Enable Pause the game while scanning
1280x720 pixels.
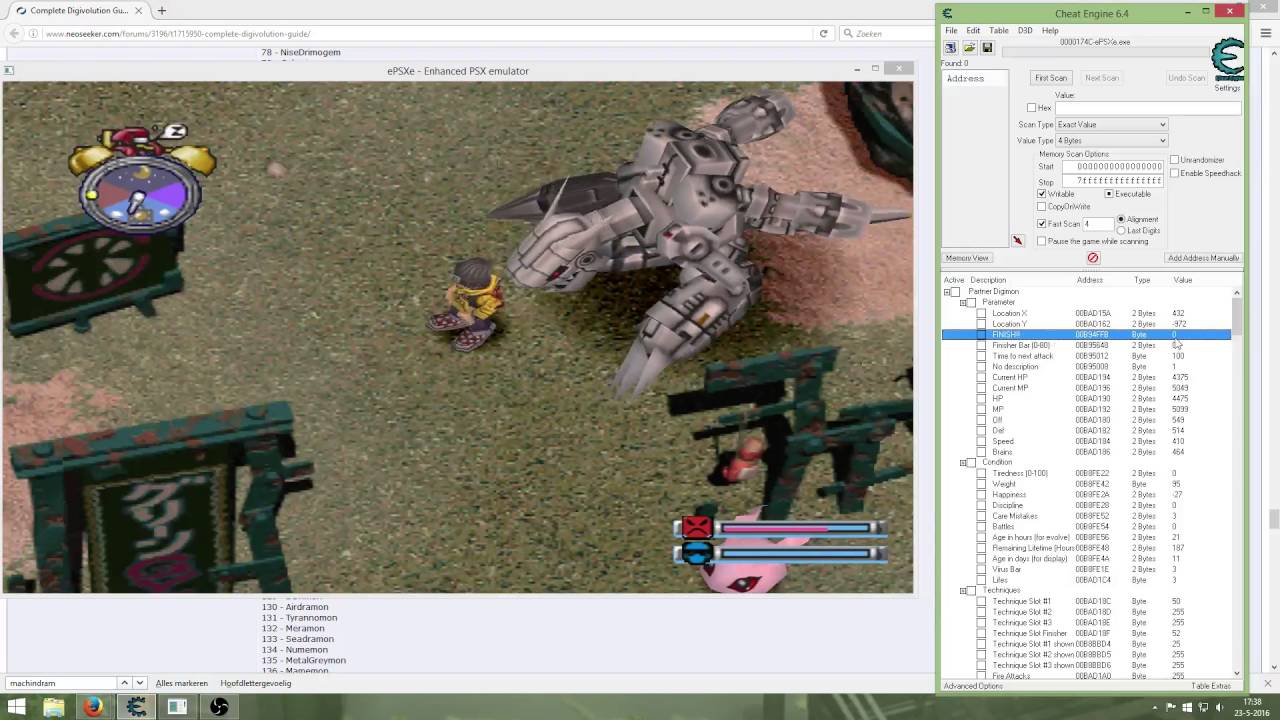(x=1041, y=241)
